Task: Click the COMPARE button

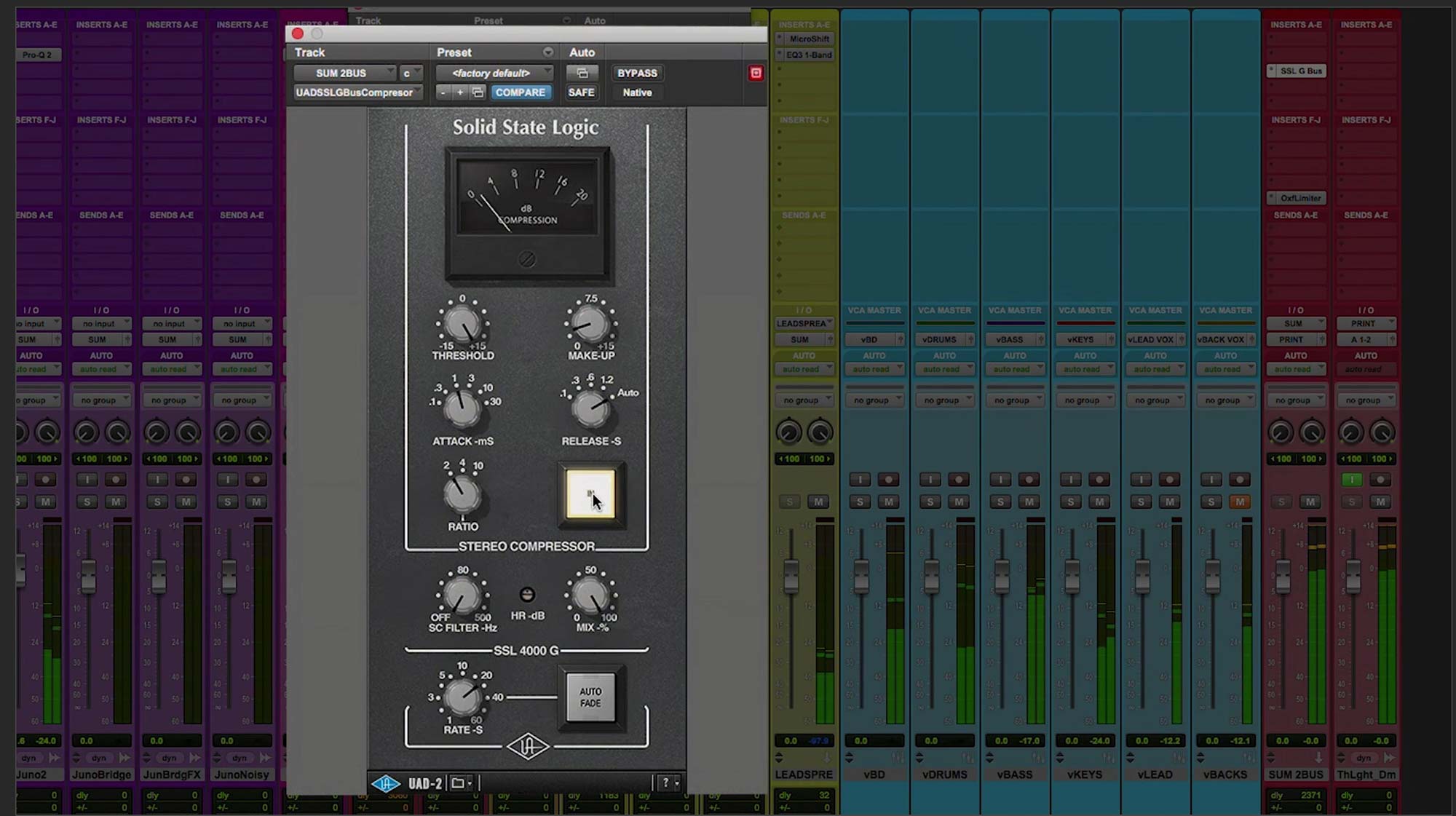Action: (521, 92)
